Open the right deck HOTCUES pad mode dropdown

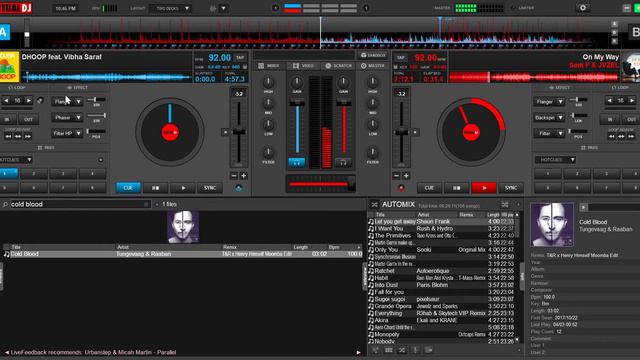[x=556, y=160]
